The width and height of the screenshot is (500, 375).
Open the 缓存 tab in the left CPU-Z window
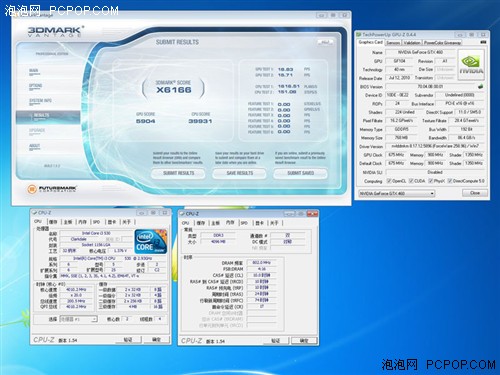(x=53, y=222)
